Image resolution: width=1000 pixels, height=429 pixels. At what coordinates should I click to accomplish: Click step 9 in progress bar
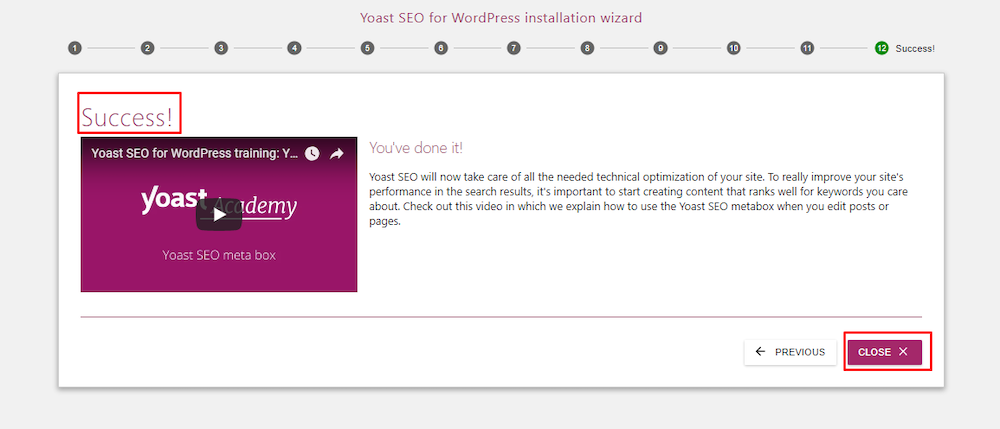pos(660,48)
